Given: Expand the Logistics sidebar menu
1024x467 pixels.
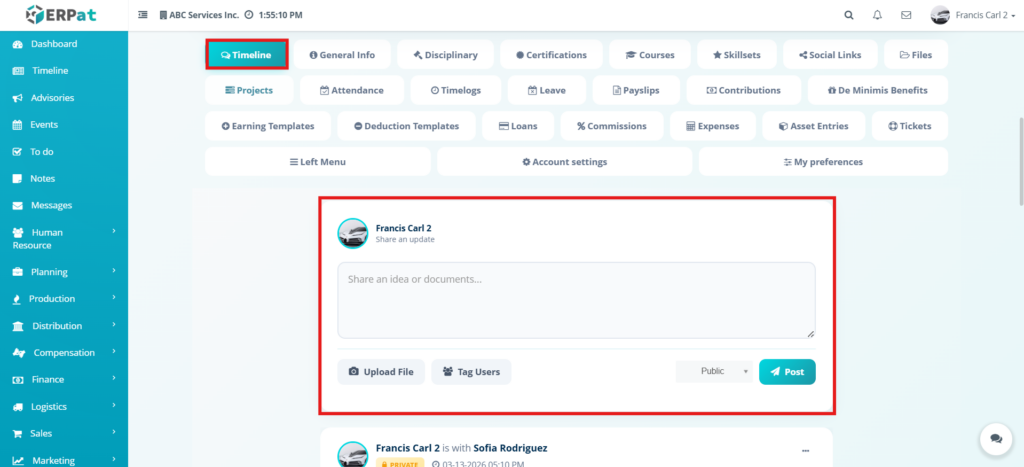Looking at the screenshot, I should [64, 406].
